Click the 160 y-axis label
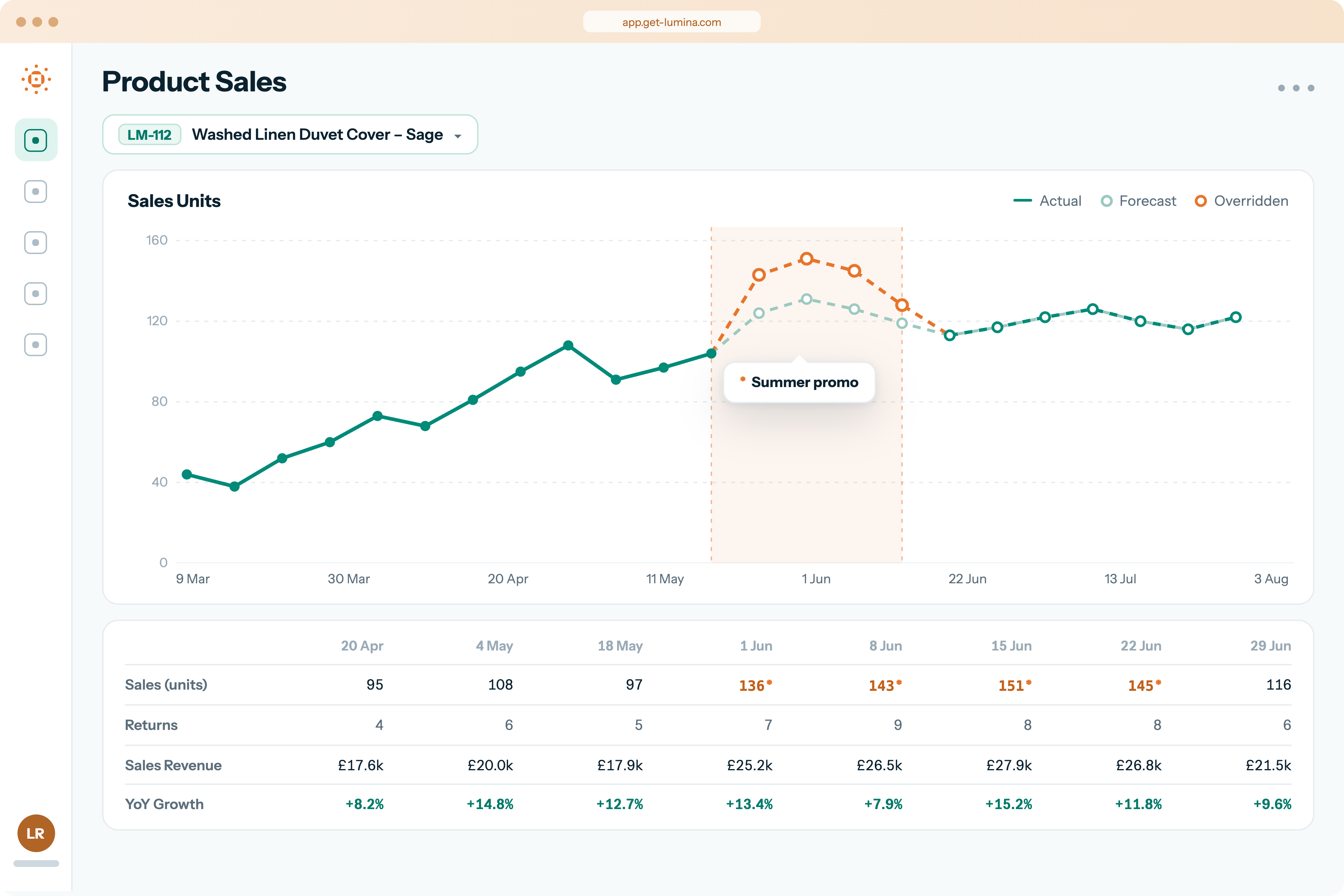The image size is (1344, 896). (157, 240)
